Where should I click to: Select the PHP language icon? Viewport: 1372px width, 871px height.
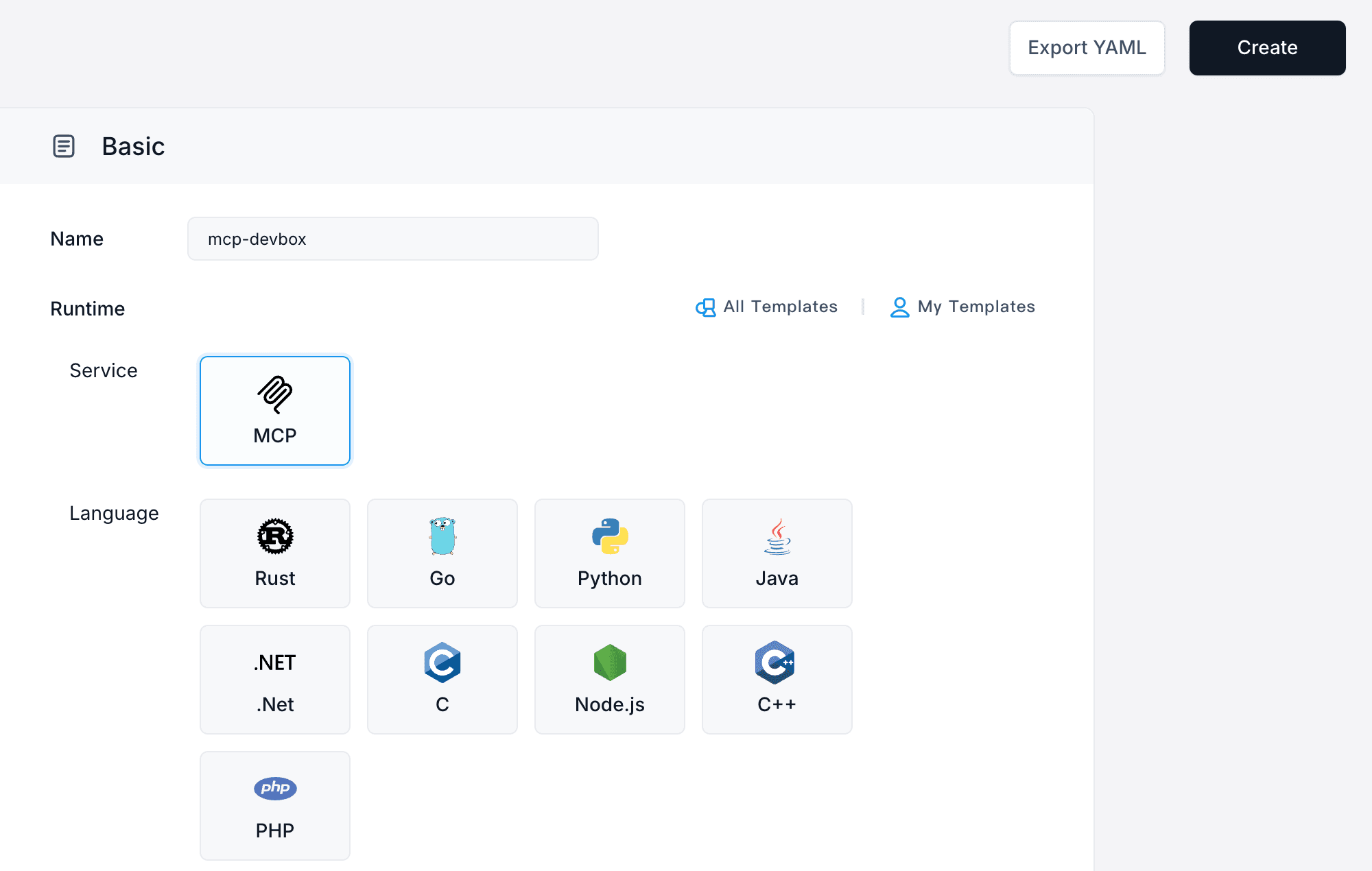pyautogui.click(x=274, y=789)
